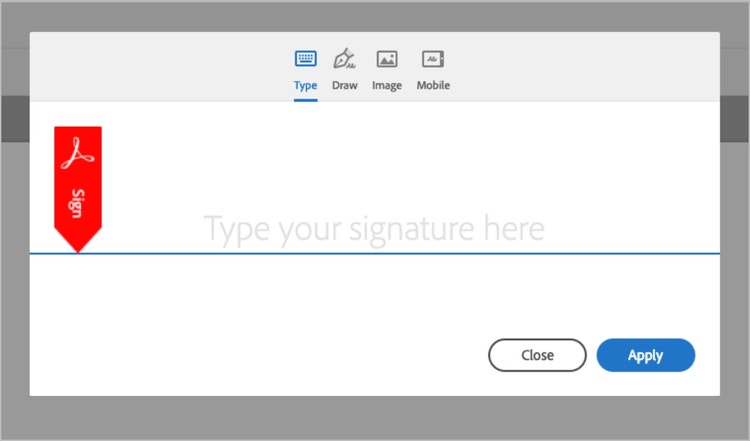The image size is (750, 441).
Task: Click the Apply button
Action: 646,355
